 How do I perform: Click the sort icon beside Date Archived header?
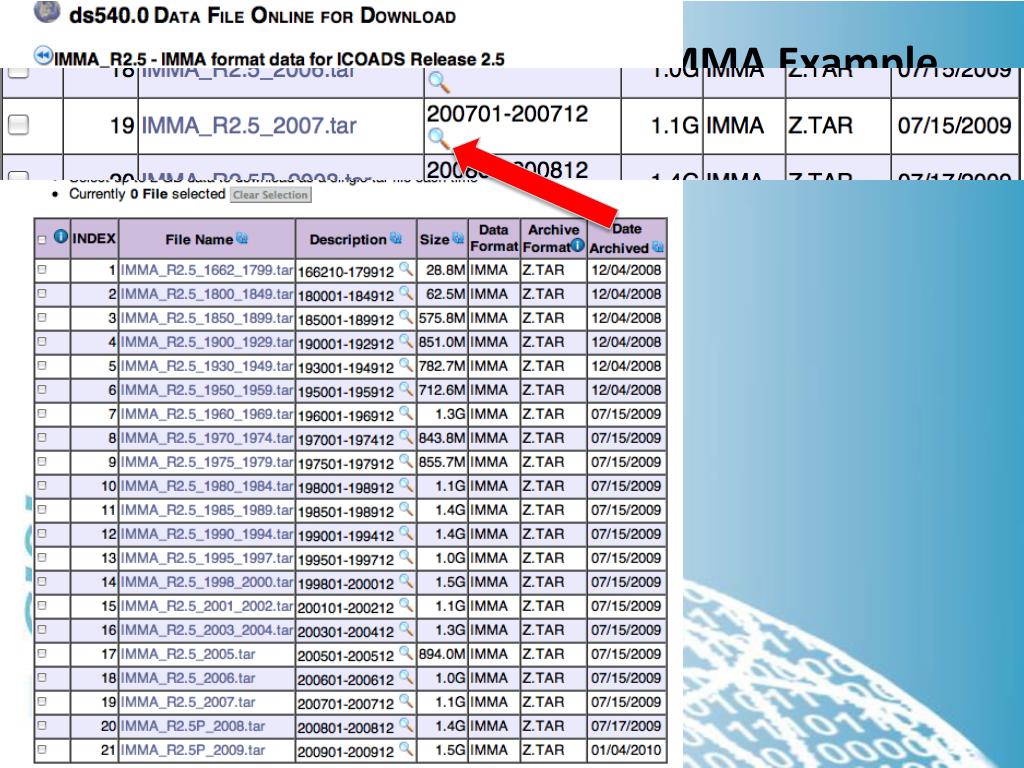(657, 247)
